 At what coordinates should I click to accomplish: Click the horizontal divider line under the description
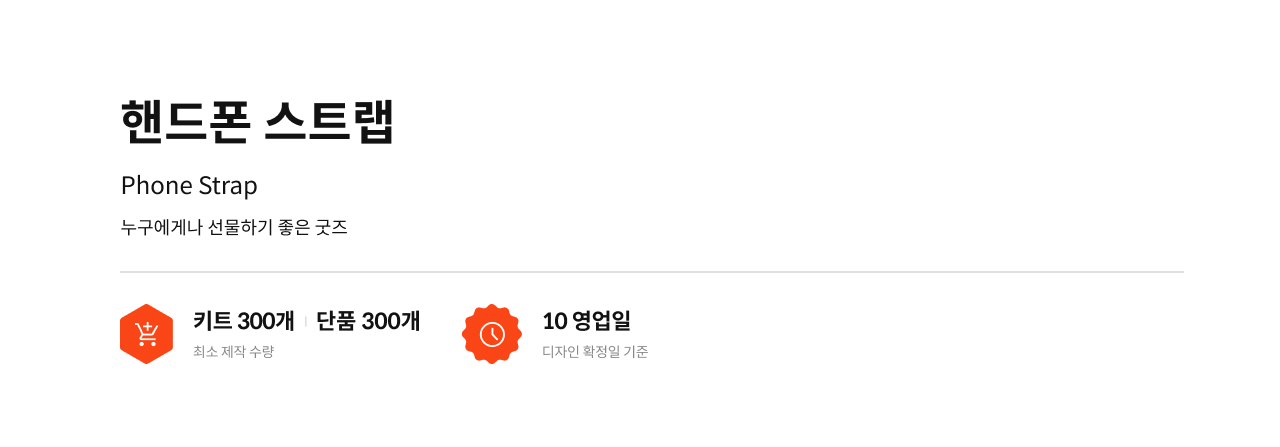click(x=652, y=272)
